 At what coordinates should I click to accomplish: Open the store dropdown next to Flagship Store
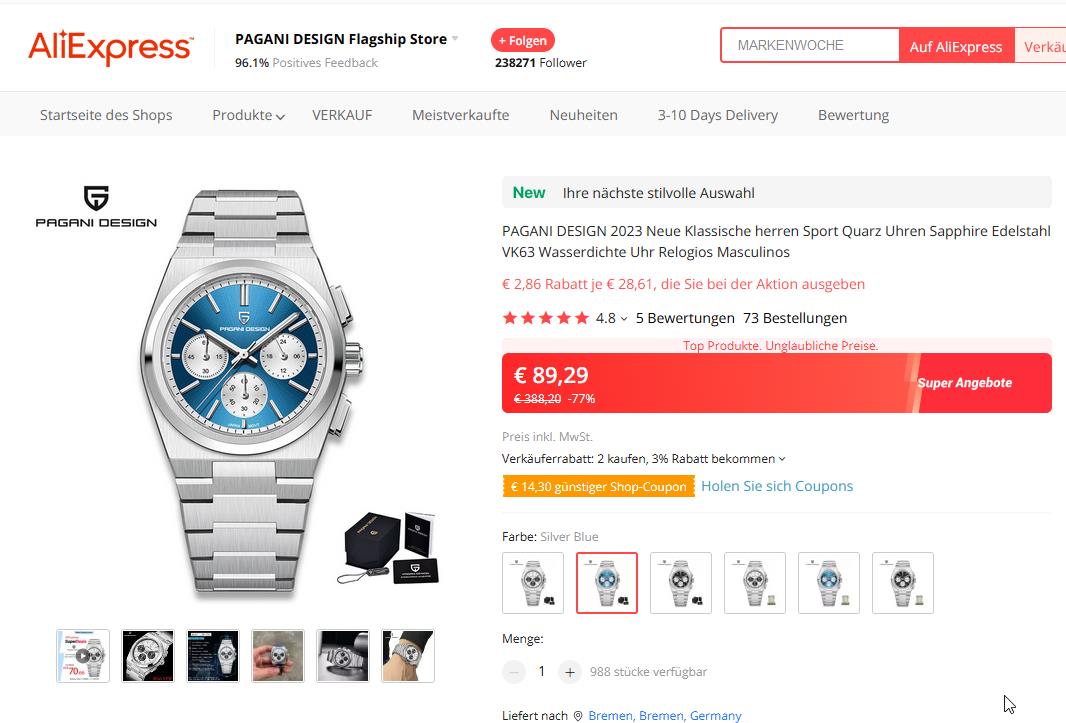coord(455,39)
